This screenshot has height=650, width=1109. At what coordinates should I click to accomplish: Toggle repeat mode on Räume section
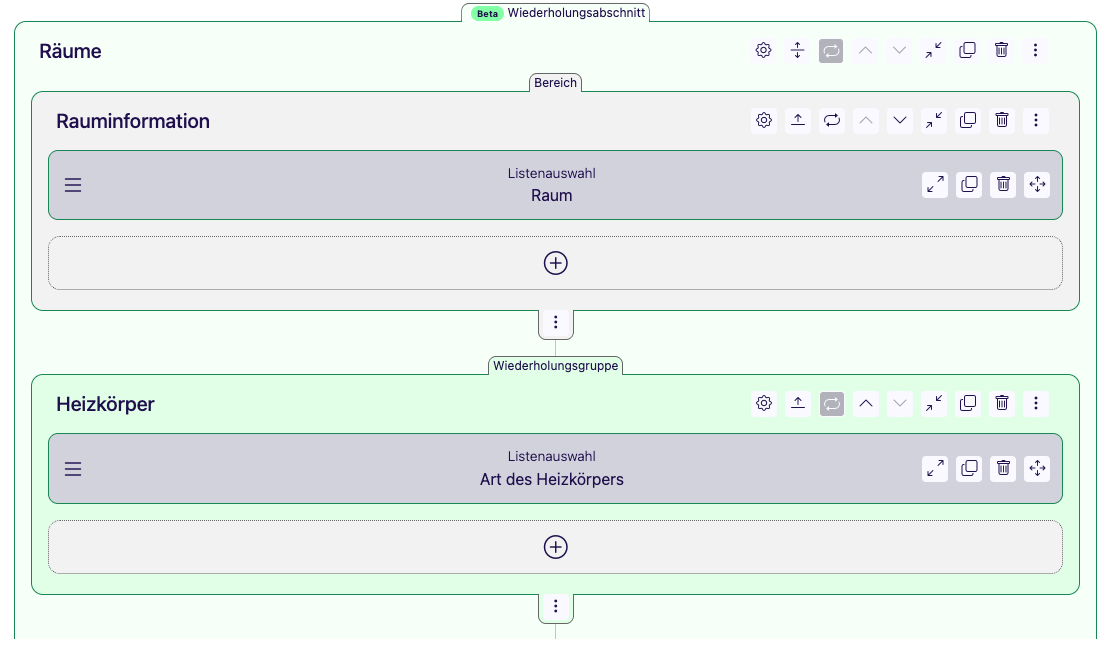[x=831, y=50]
